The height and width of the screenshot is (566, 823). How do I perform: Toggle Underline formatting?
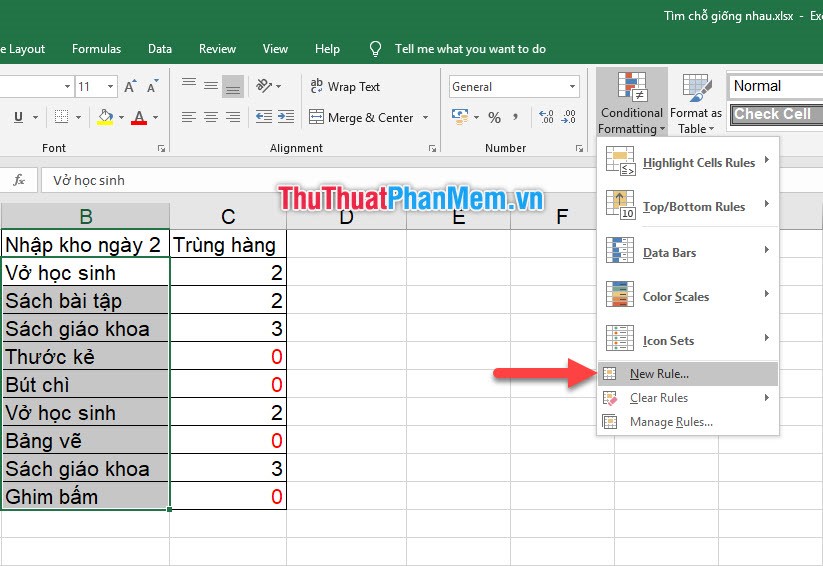[x=18, y=117]
